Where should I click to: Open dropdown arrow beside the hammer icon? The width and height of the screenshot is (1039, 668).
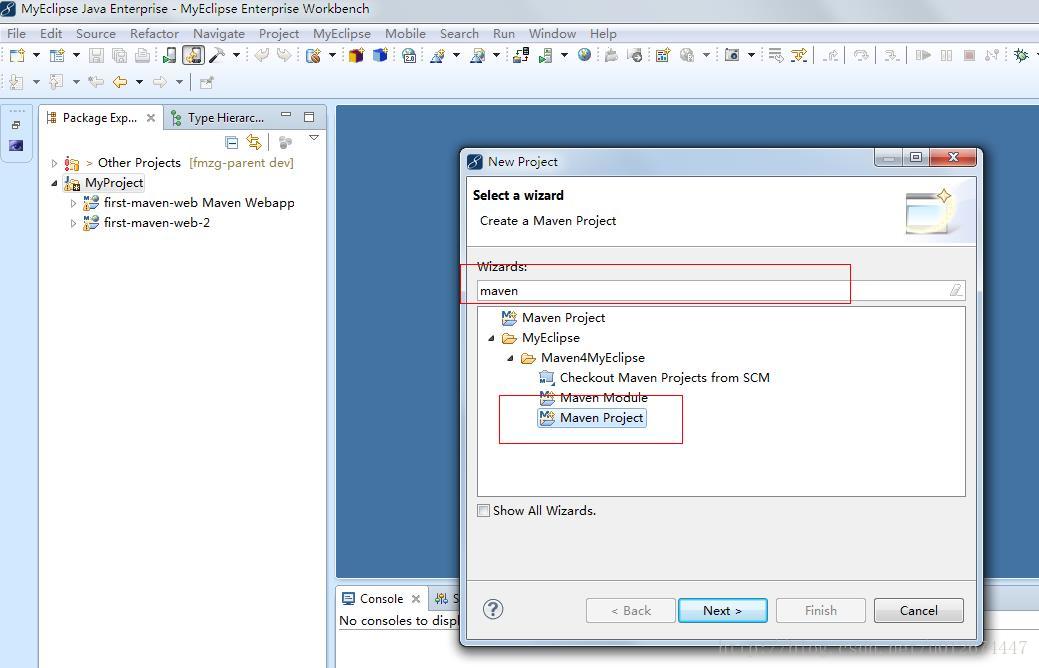(x=236, y=56)
